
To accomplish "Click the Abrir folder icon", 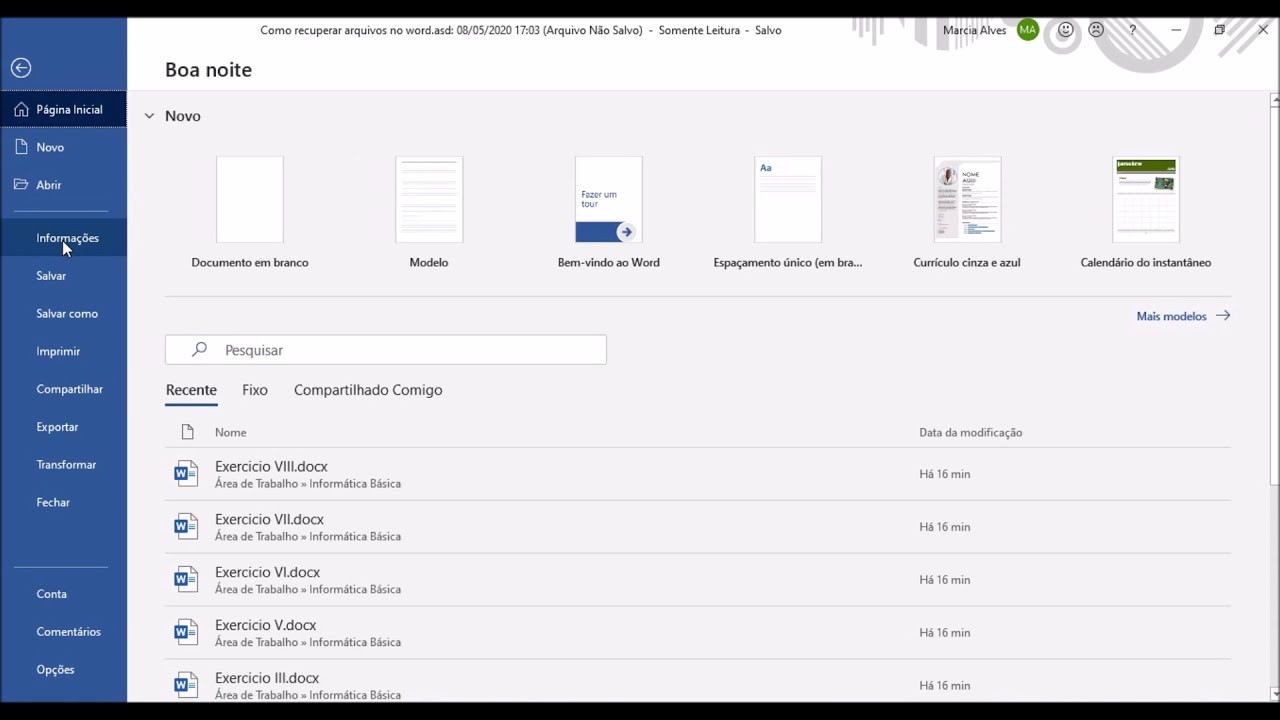I will click(x=21, y=185).
